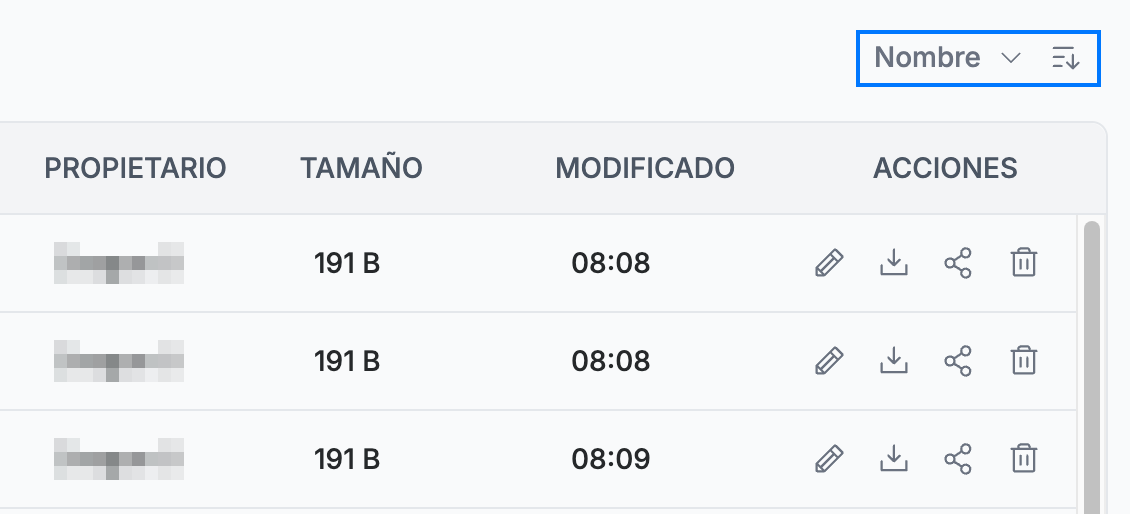Click the PROPIETARIO column header
The width and height of the screenshot is (1130, 514).
coord(135,168)
